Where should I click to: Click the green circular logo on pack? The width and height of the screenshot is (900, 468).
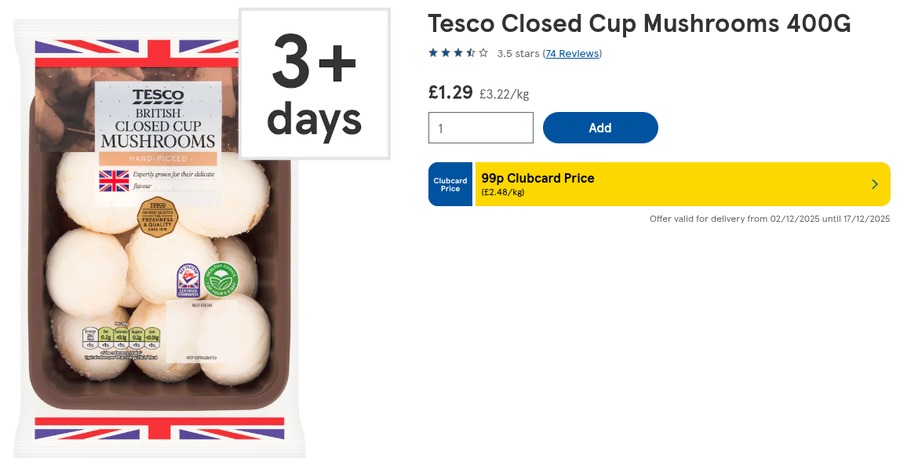tap(221, 279)
